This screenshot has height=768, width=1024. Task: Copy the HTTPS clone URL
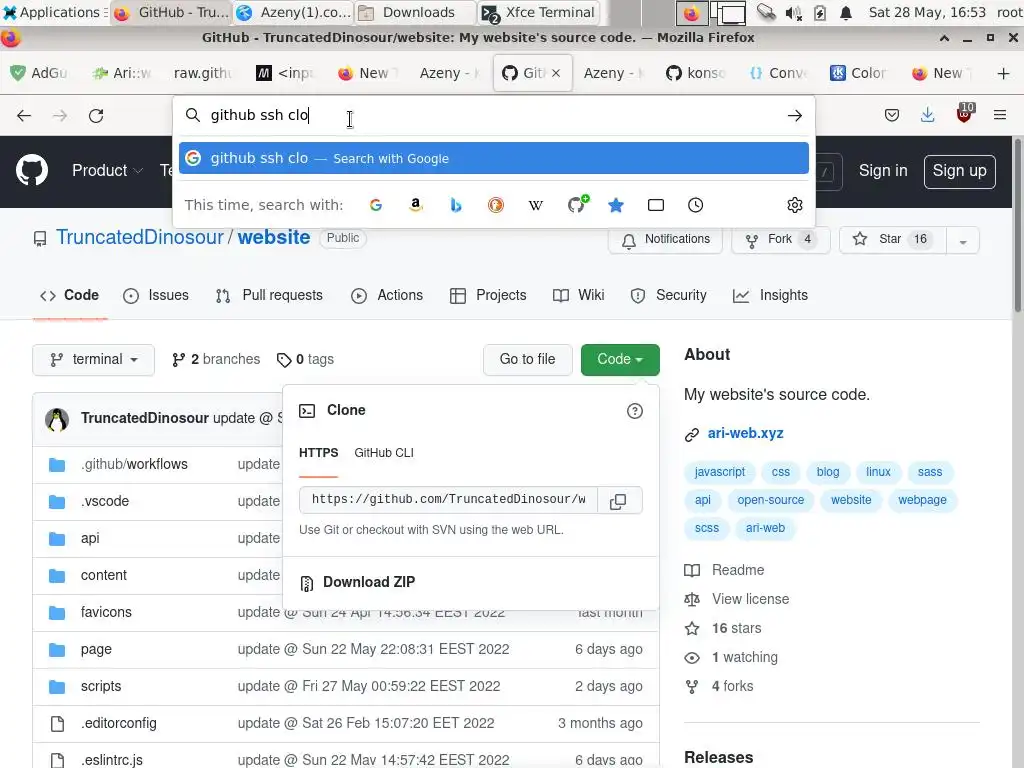click(x=618, y=501)
